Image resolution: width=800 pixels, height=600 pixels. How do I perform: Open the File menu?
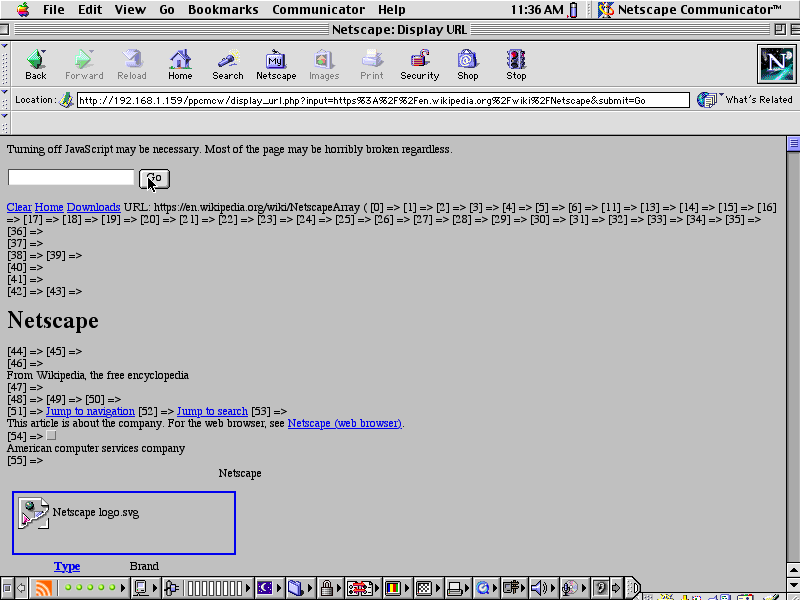(54, 9)
